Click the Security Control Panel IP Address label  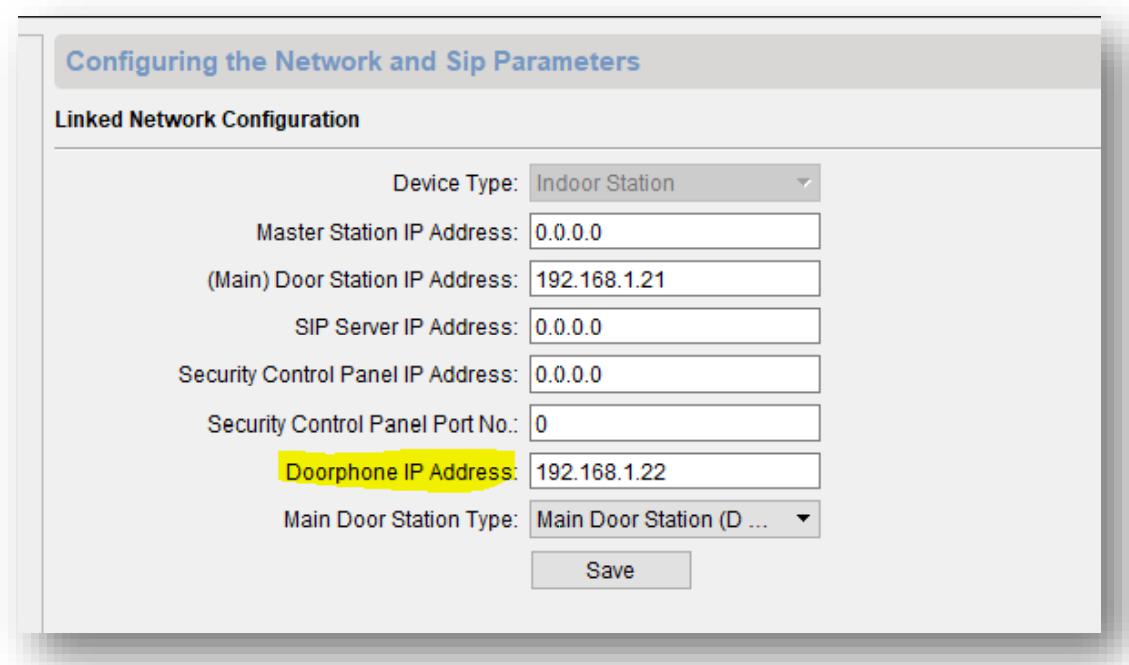pyautogui.click(x=349, y=375)
